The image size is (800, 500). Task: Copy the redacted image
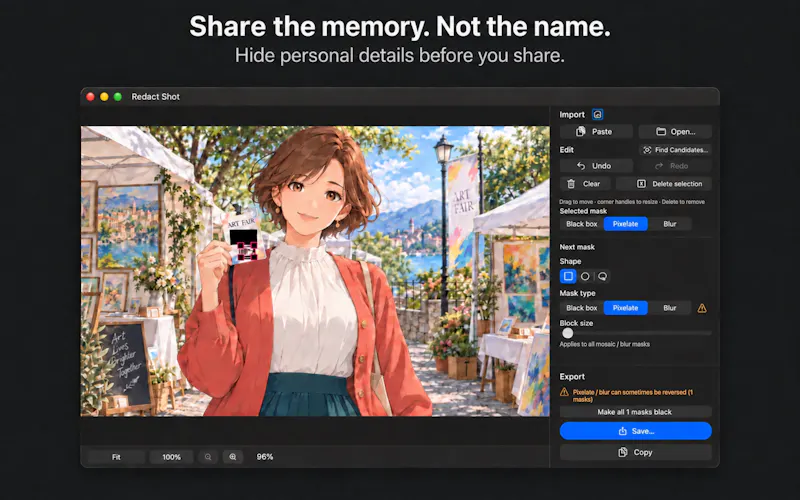coord(635,453)
